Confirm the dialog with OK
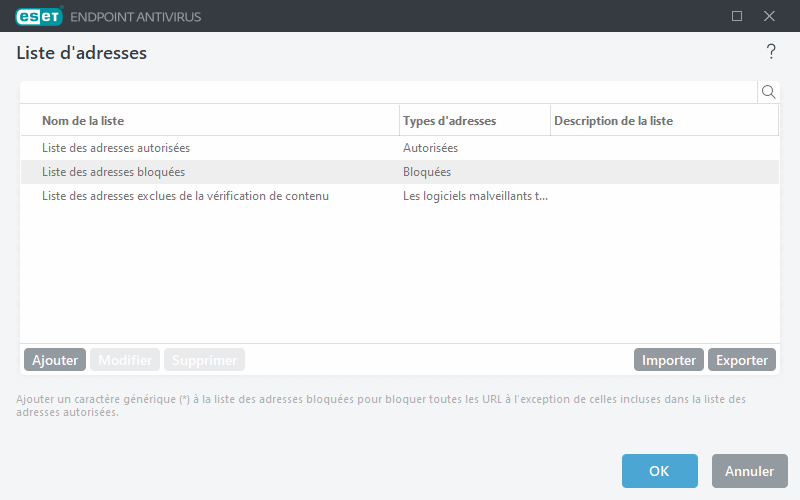 coord(659,471)
